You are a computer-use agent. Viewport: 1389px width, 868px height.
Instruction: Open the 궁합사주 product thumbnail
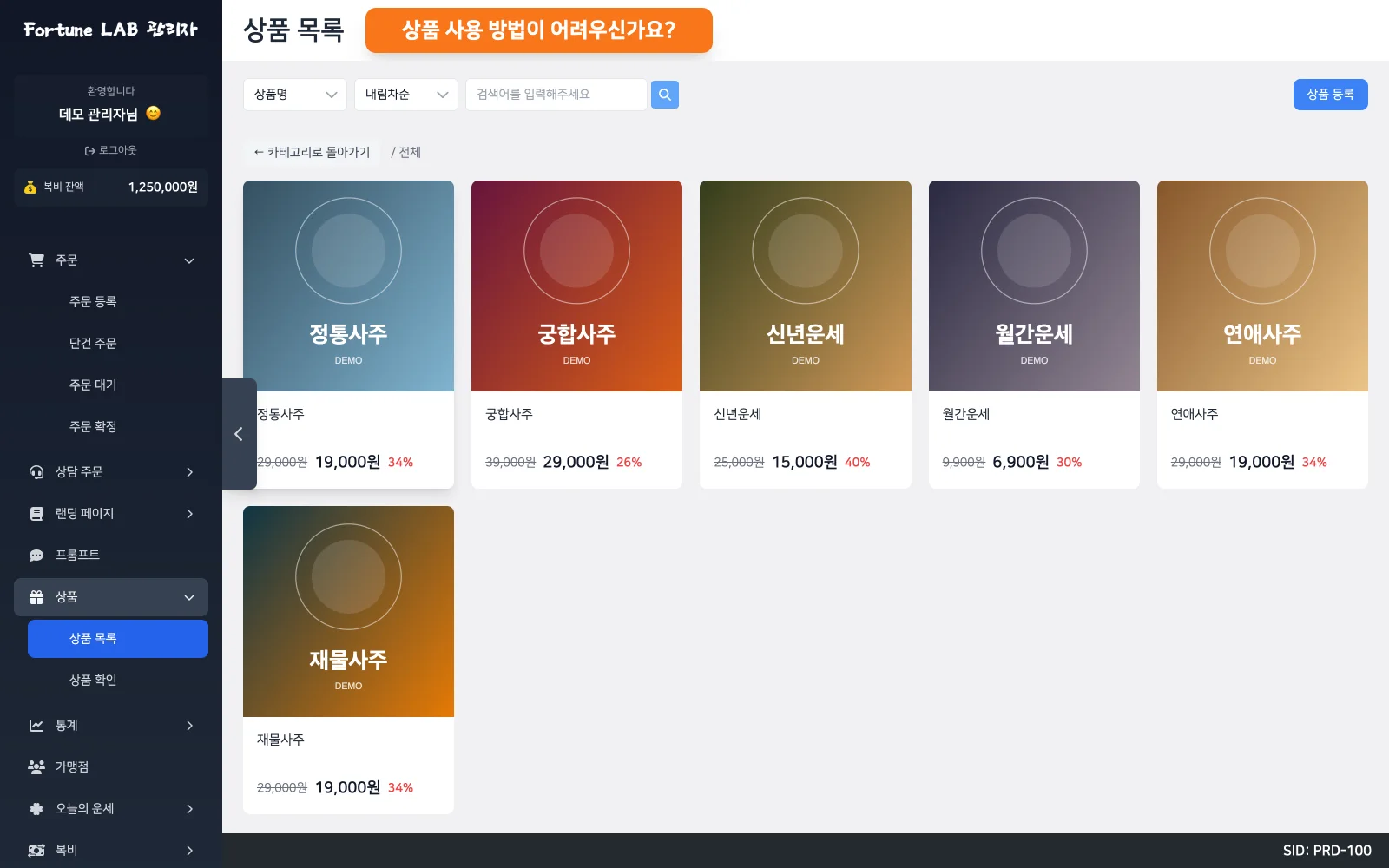click(576, 286)
